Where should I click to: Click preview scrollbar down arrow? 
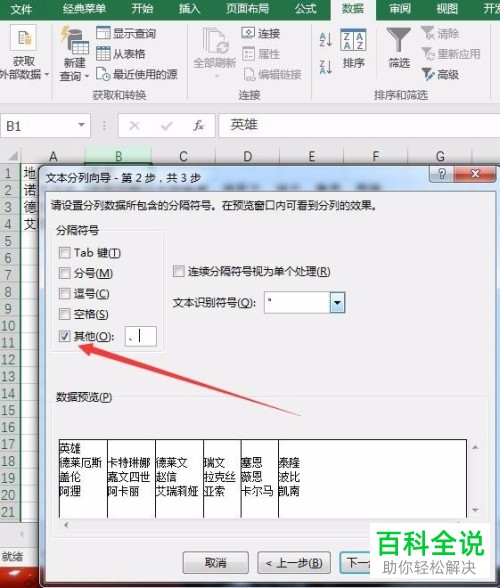coord(475,510)
